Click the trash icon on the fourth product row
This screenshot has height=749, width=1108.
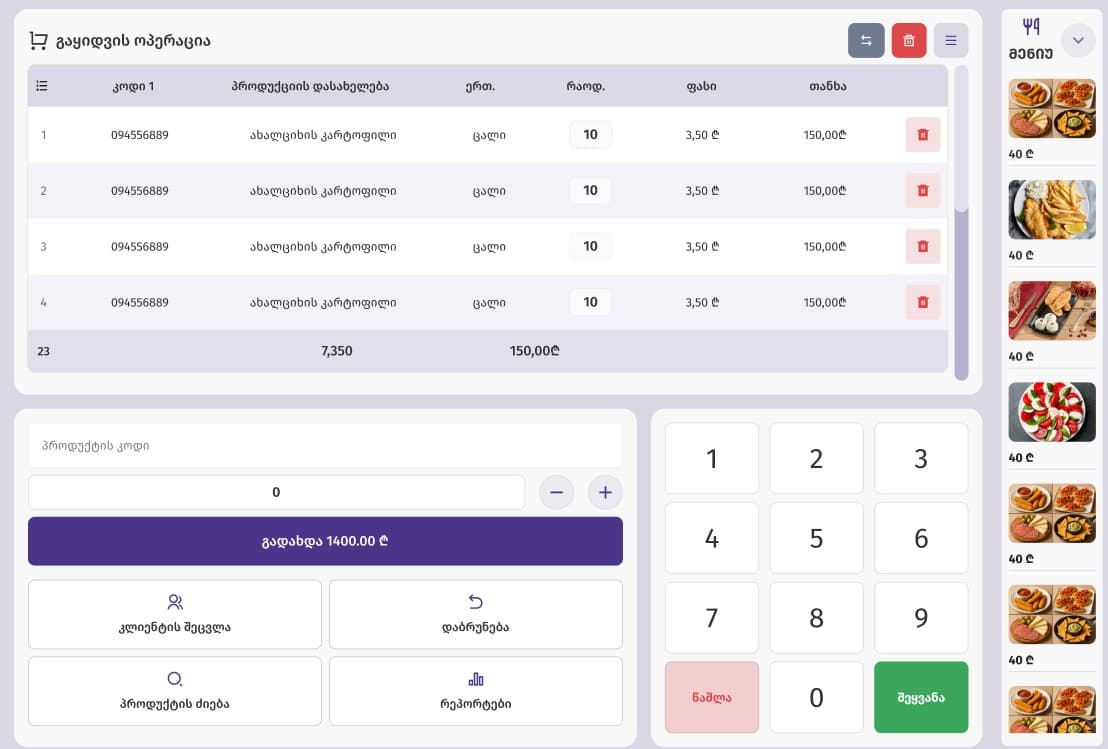tap(922, 301)
